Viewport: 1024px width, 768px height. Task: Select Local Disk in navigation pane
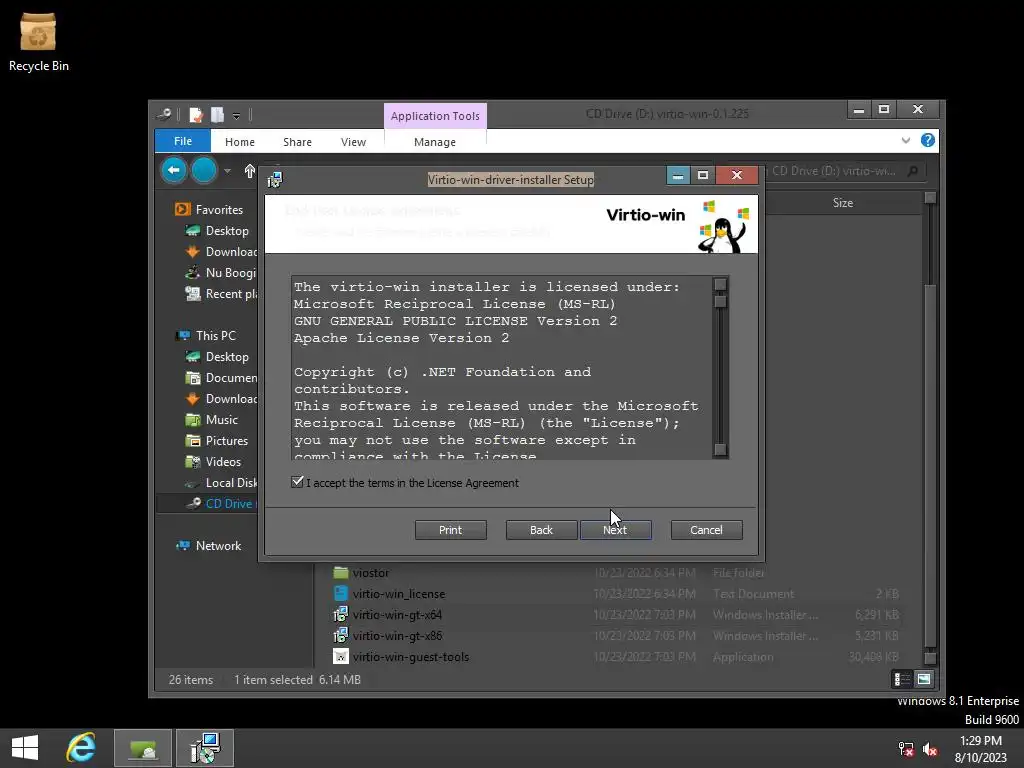(x=221, y=483)
